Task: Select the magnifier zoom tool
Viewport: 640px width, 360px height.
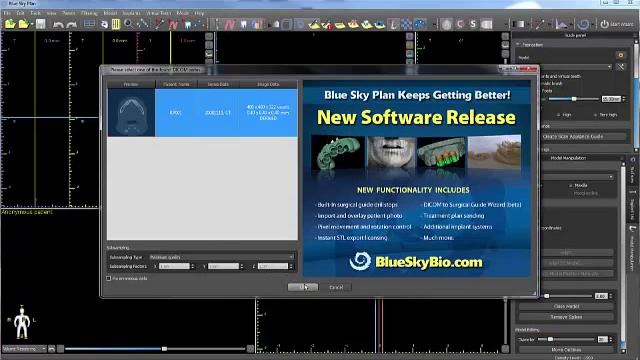Action: [x=128, y=24]
